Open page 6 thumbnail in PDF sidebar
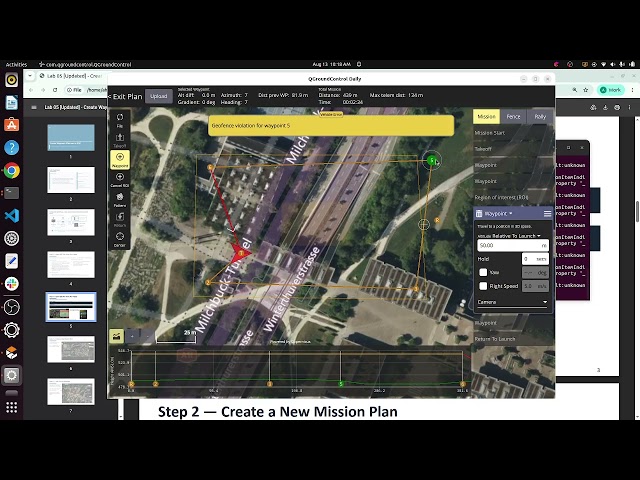640x480 pixels. [x=71, y=349]
